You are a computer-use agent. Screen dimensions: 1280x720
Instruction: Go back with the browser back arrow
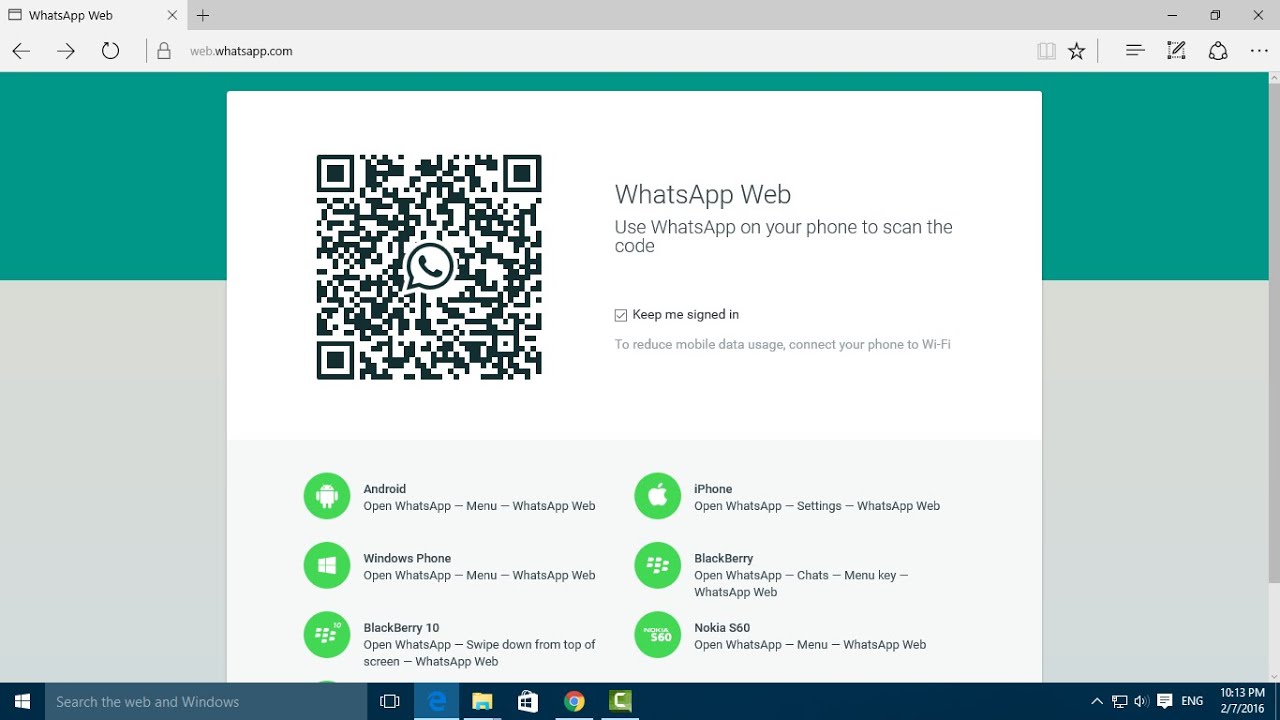click(x=21, y=51)
